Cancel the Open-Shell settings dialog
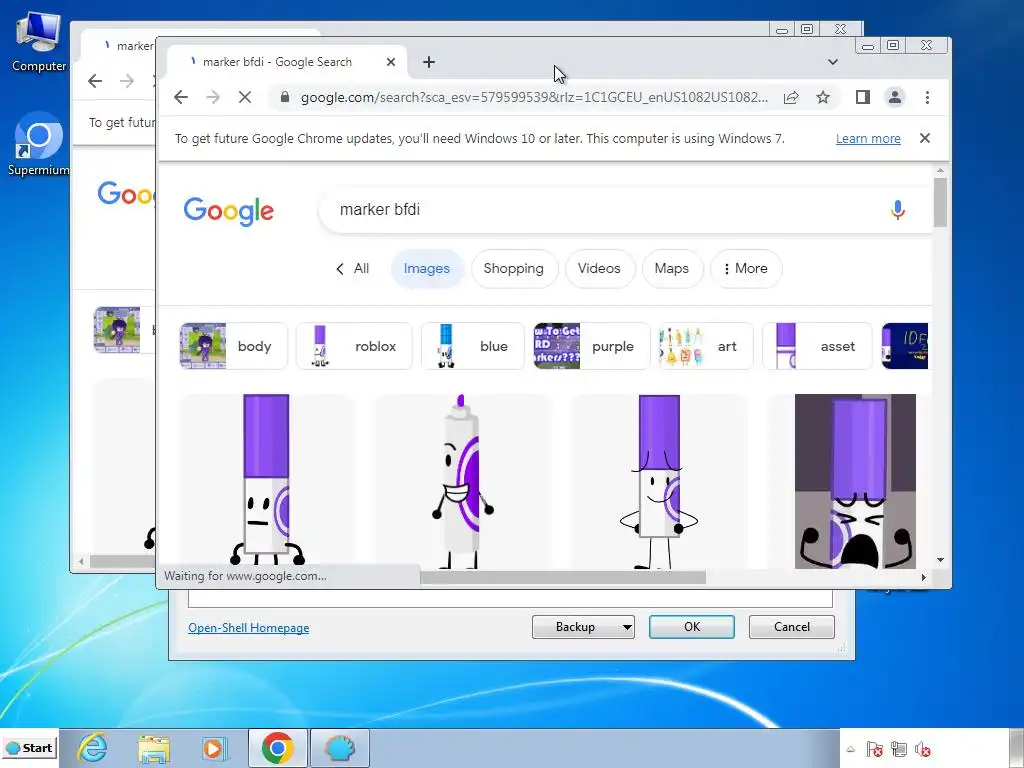 (792, 627)
